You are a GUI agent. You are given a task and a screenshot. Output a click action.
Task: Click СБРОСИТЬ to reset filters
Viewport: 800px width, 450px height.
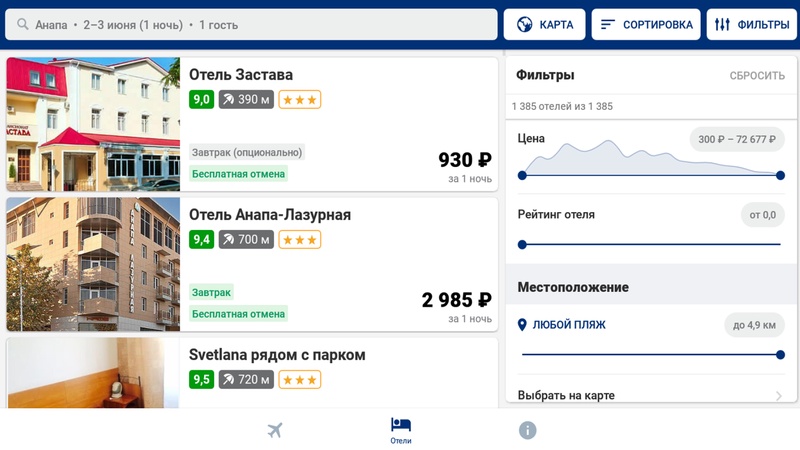pyautogui.click(x=757, y=76)
